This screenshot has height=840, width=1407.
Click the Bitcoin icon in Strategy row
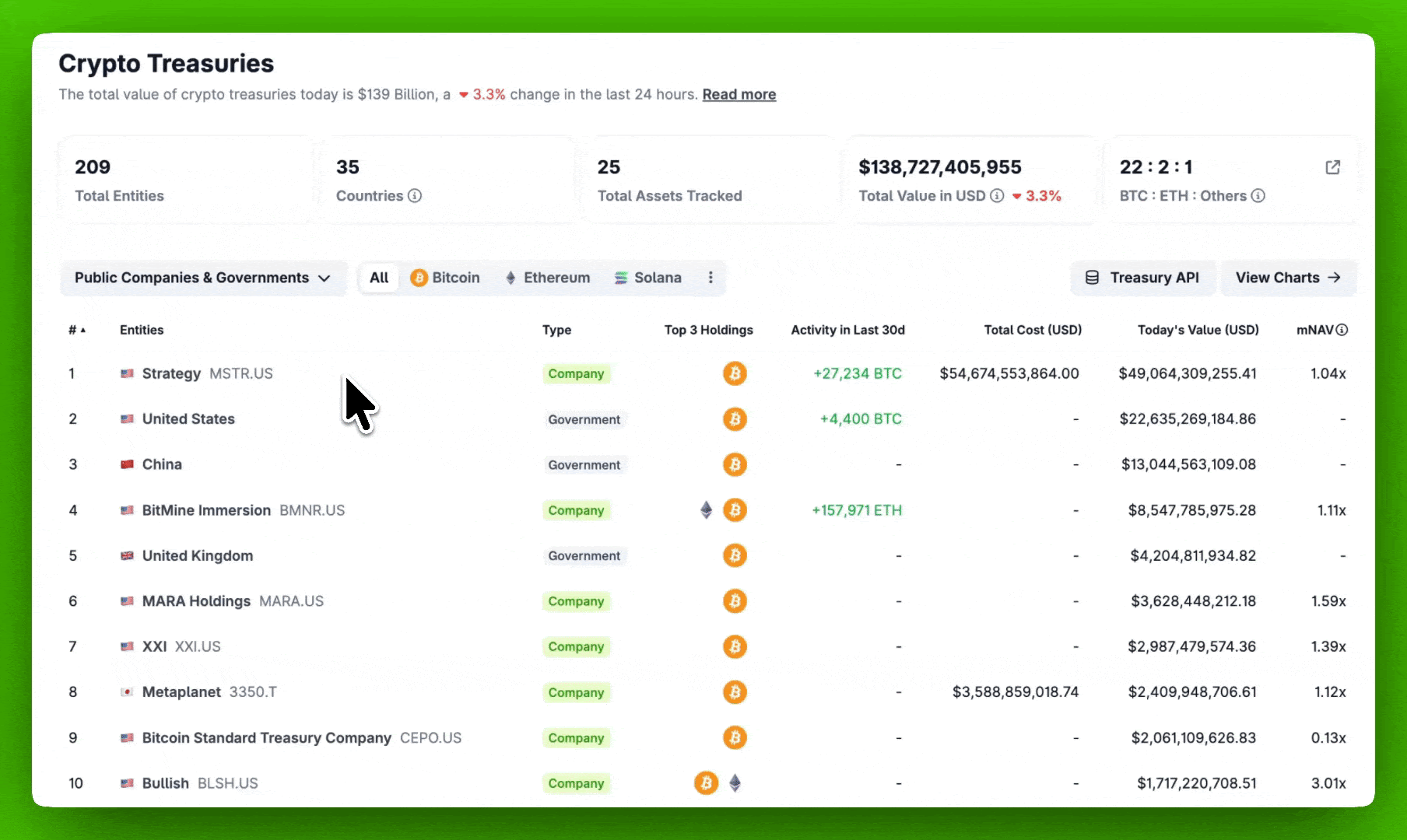pos(735,373)
